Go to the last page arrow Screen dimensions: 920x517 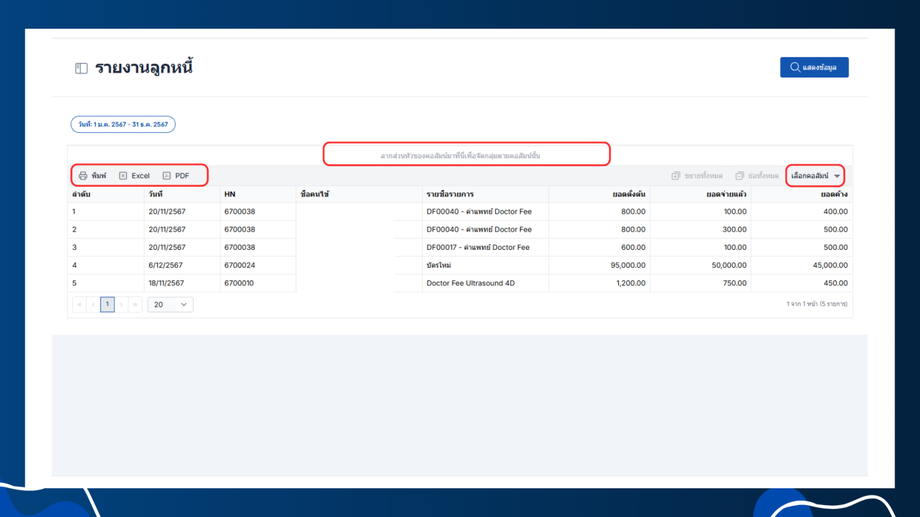pyautogui.click(x=136, y=305)
